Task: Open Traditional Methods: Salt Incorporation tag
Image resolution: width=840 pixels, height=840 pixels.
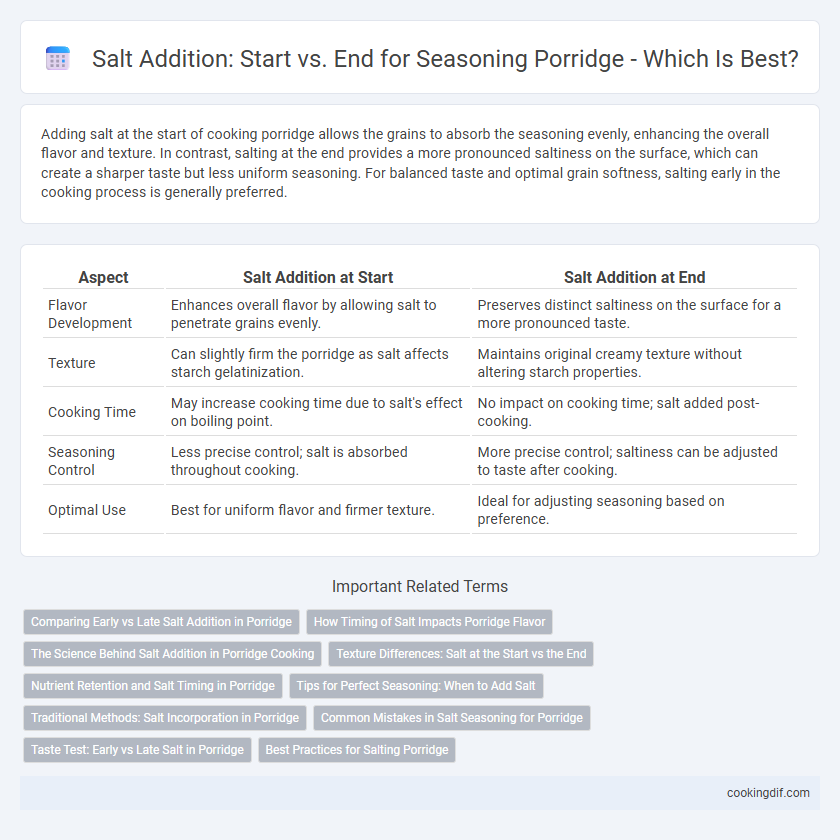Action: click(x=165, y=718)
